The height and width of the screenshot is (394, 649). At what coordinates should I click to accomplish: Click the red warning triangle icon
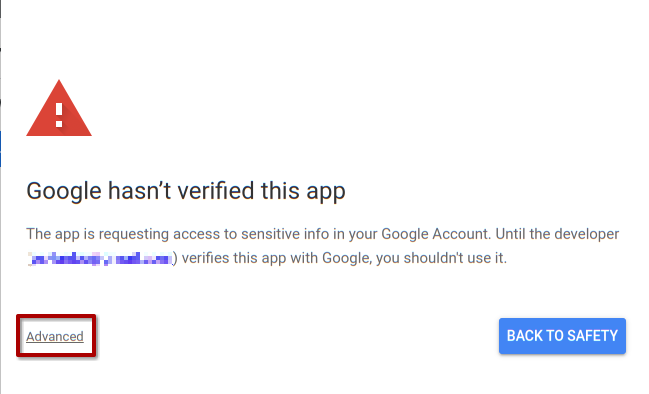pyautogui.click(x=59, y=108)
